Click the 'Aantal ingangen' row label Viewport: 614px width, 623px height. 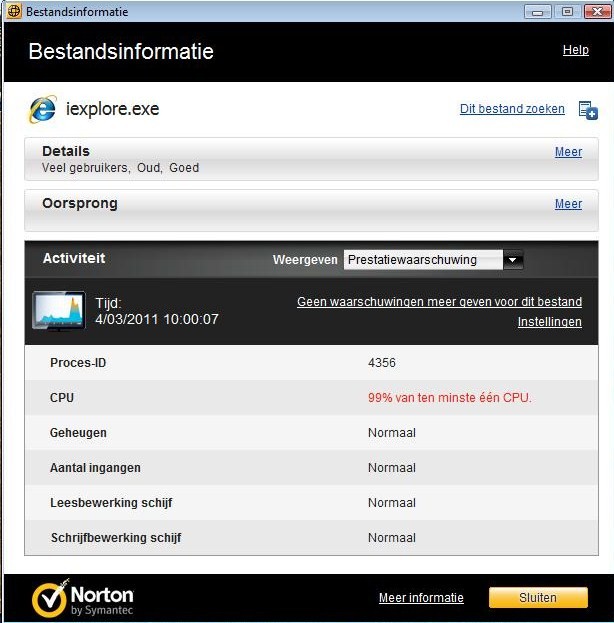click(95, 468)
